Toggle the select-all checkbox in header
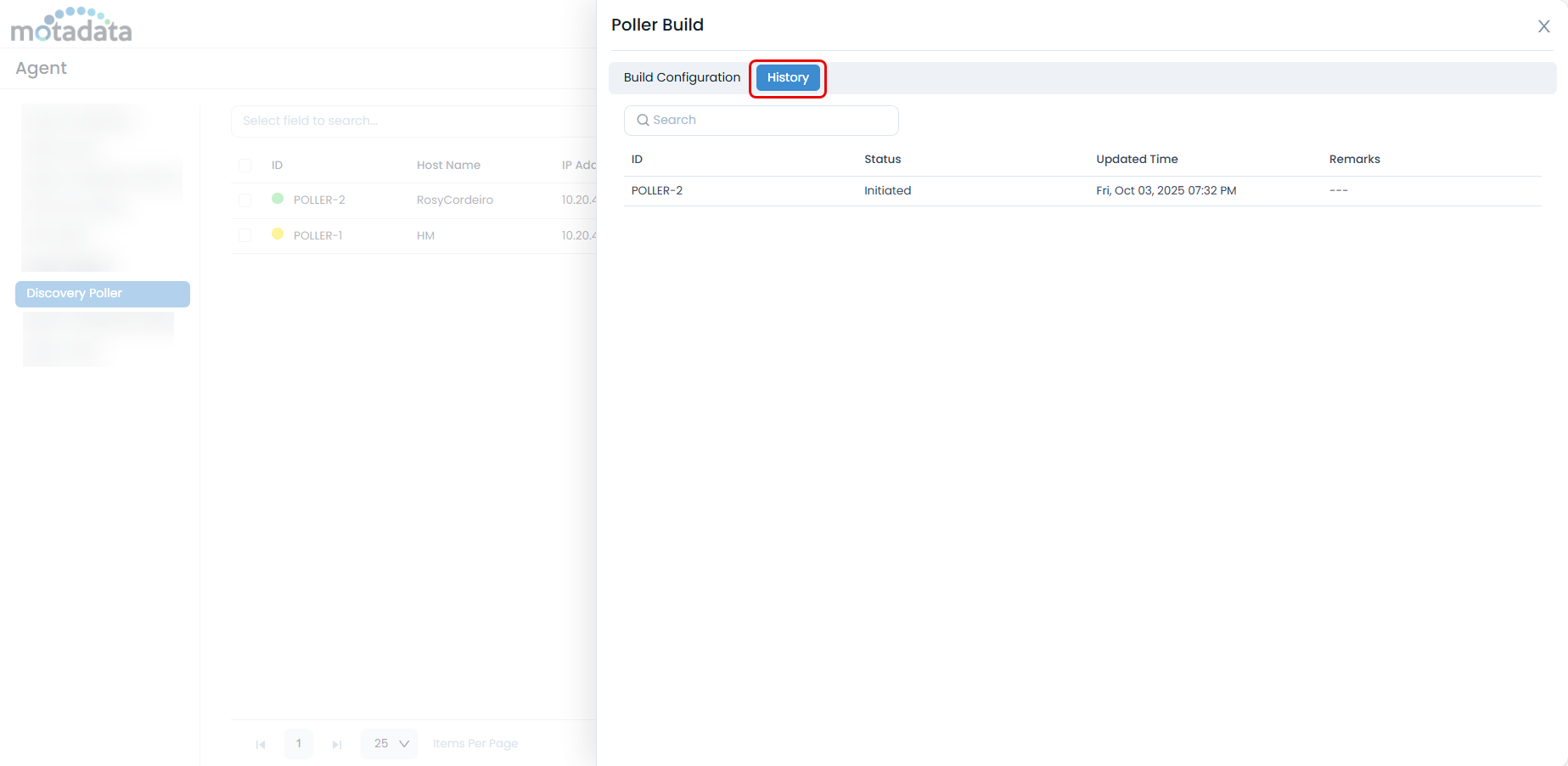Viewport: 1568px width, 766px height. [x=245, y=166]
